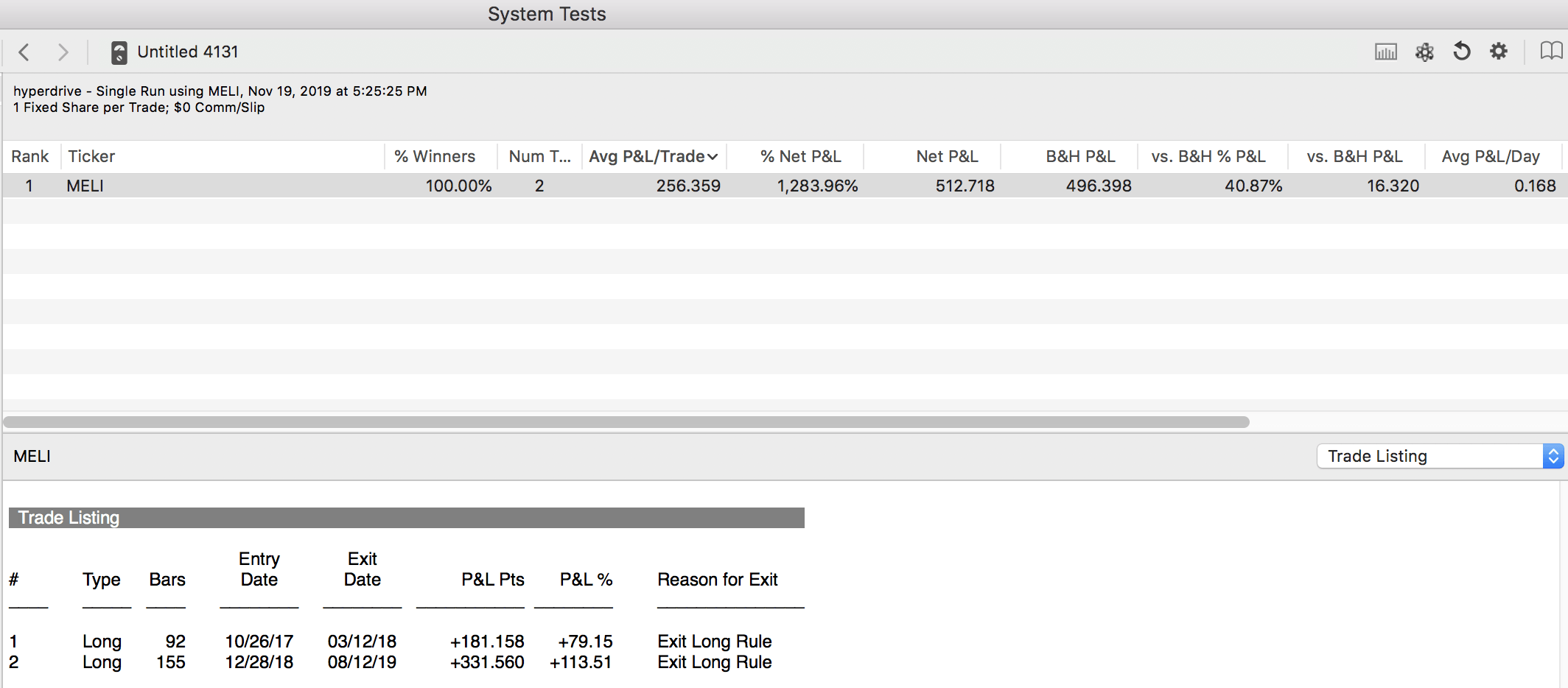Image resolution: width=1568 pixels, height=688 pixels.
Task: Click the B&H P&L column header
Action: [x=1080, y=156]
